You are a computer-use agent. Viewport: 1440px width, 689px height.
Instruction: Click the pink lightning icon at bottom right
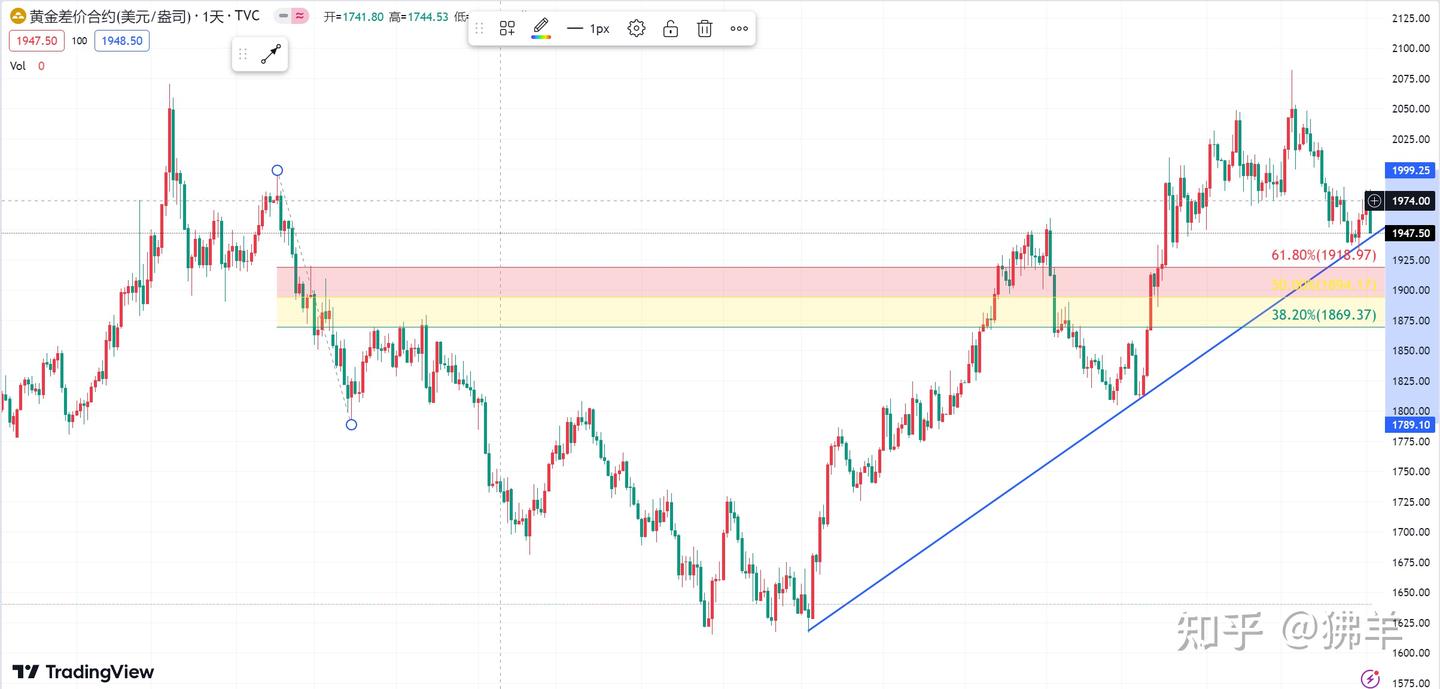(1370, 678)
